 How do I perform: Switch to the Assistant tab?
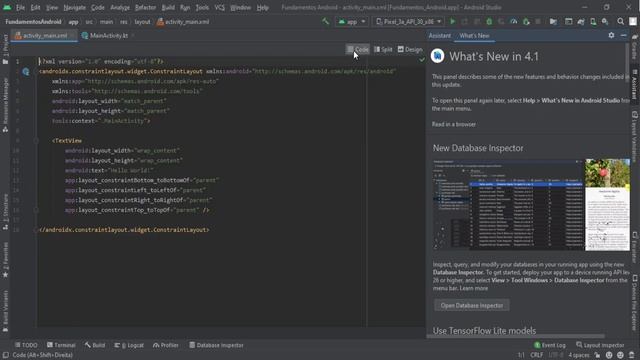tap(440, 36)
